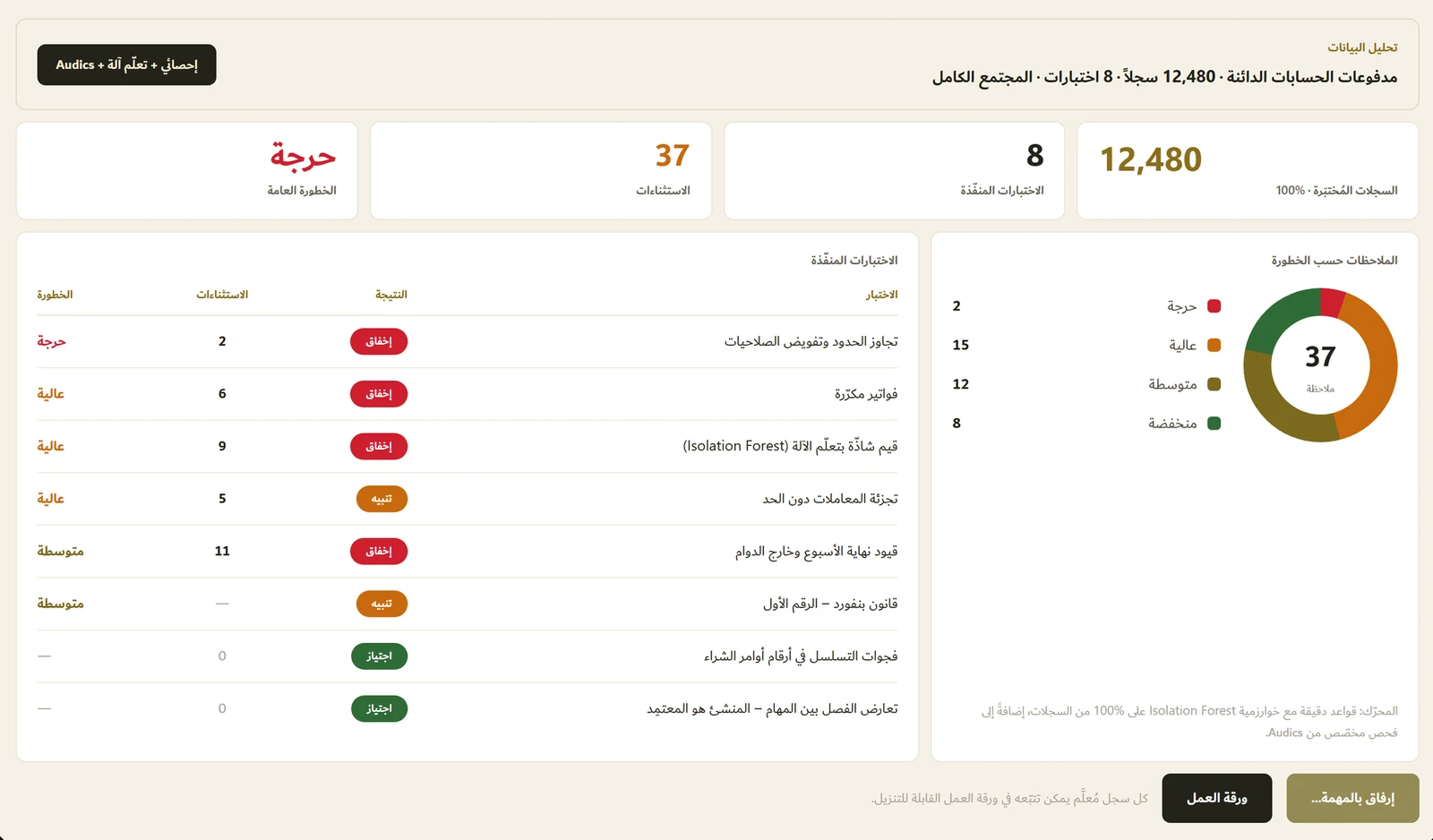The height and width of the screenshot is (840, 1433).
Task: Click إخفاق badge for فواتير مكرّرة row
Action: pos(379,394)
